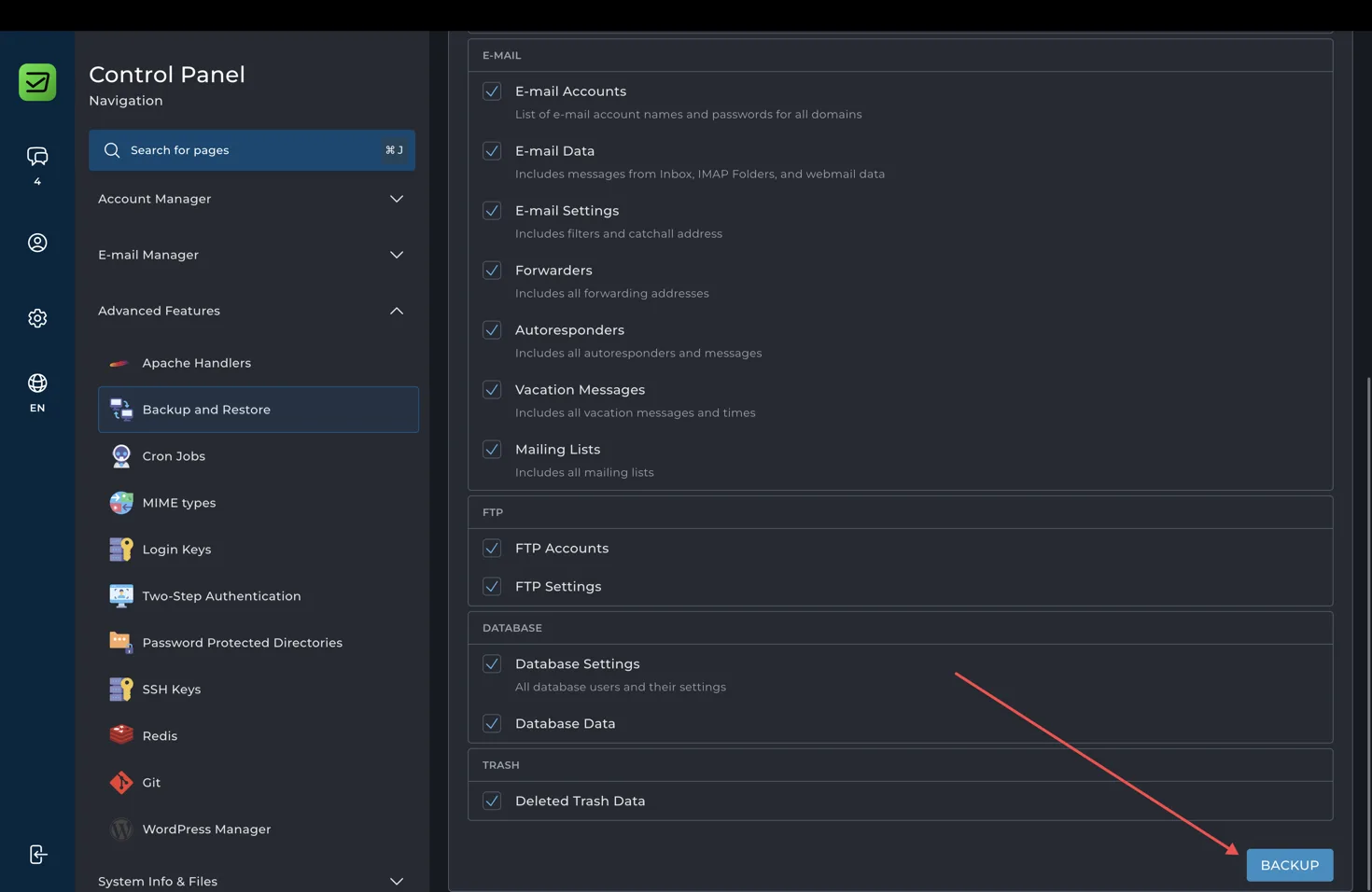Screen dimensions: 1372x892
Task: Disable the Deleted Trash Data checkbox
Action: tap(492, 801)
